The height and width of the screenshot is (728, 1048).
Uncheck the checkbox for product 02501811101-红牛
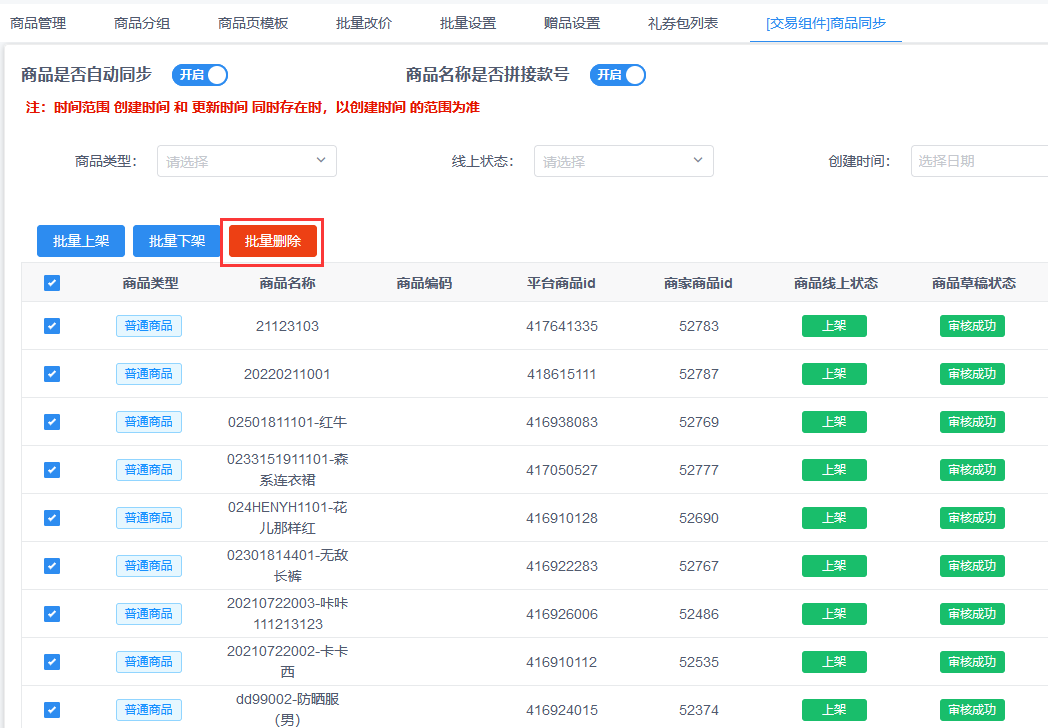[x=52, y=422]
